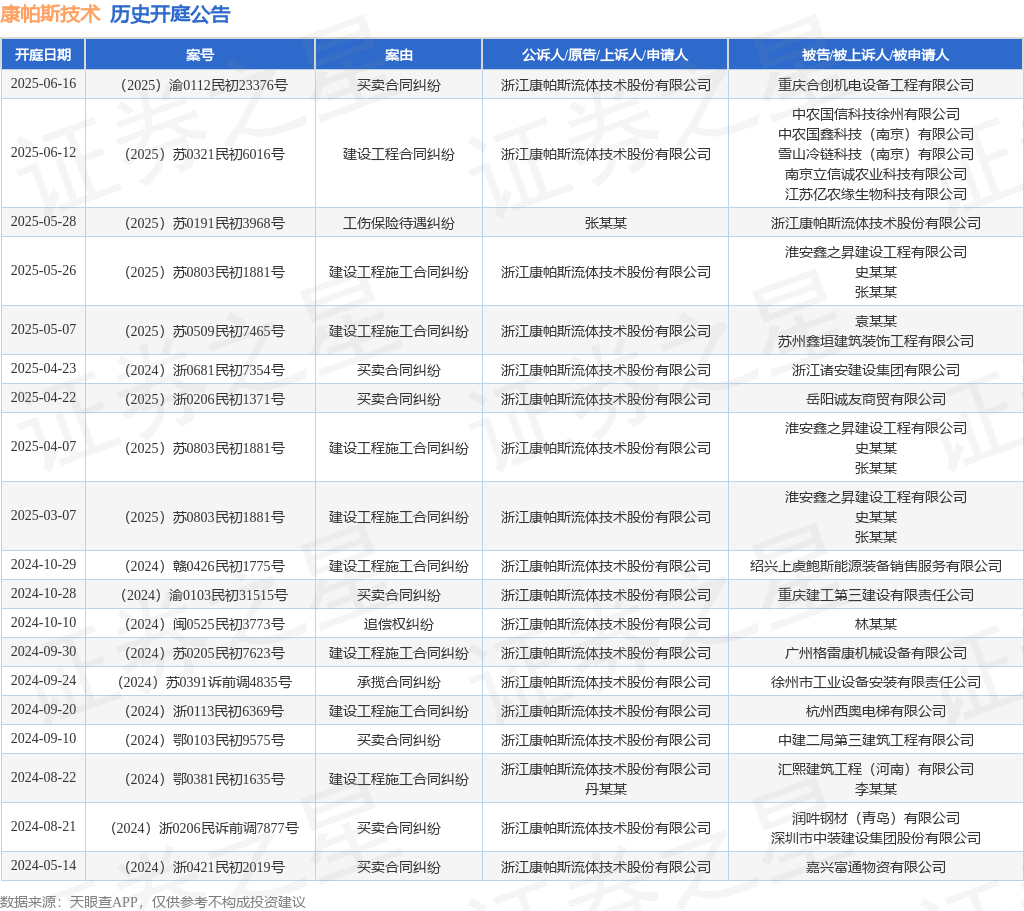
Task: Click defendant 重庆合创机电设备工程有限公司
Action: tap(876, 85)
